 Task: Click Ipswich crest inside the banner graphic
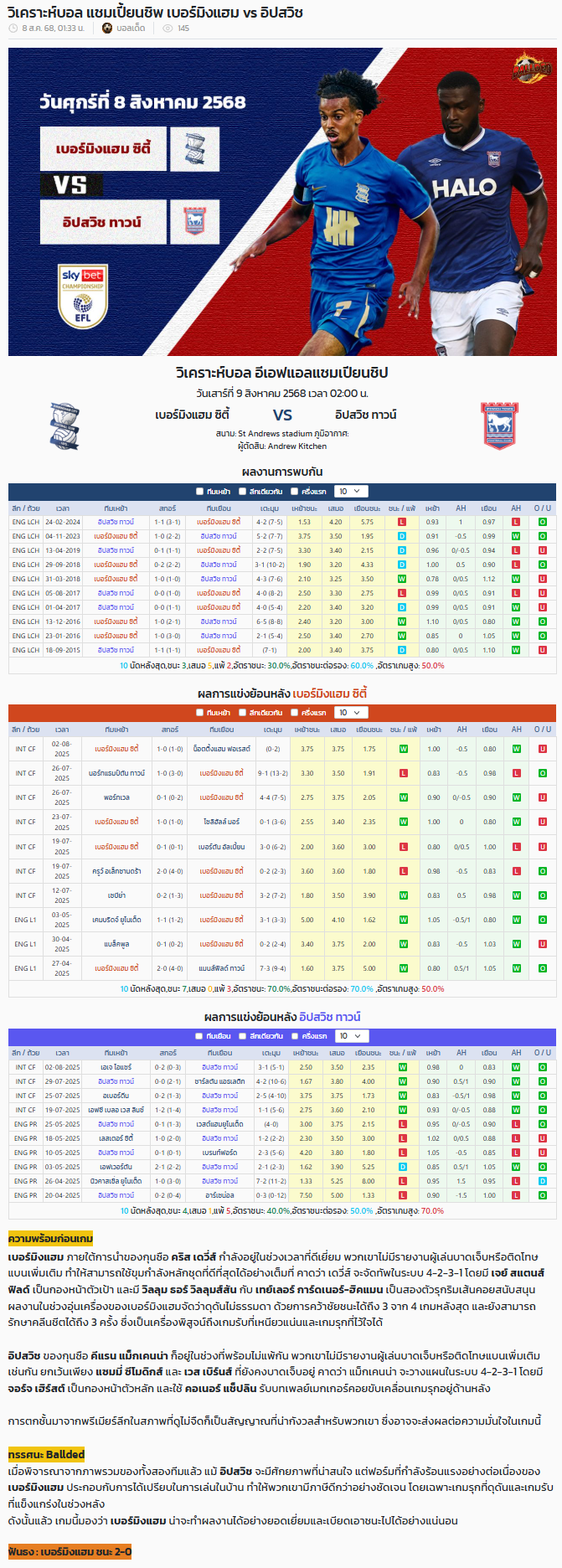[x=194, y=221]
